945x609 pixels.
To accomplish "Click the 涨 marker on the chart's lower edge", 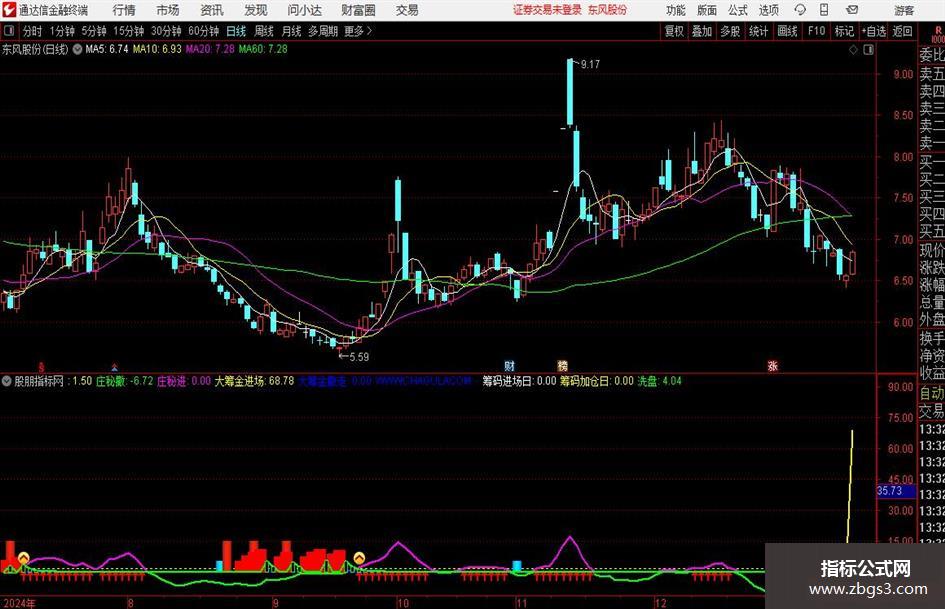I will coord(773,365).
